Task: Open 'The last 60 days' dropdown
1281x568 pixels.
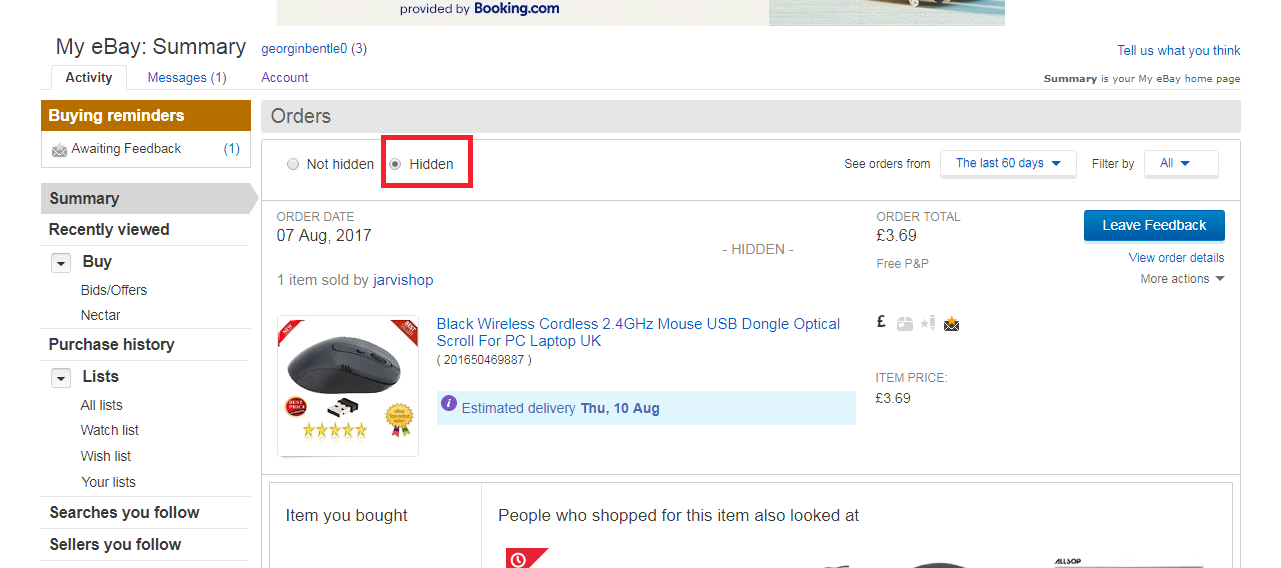Action: pyautogui.click(x=1007, y=164)
